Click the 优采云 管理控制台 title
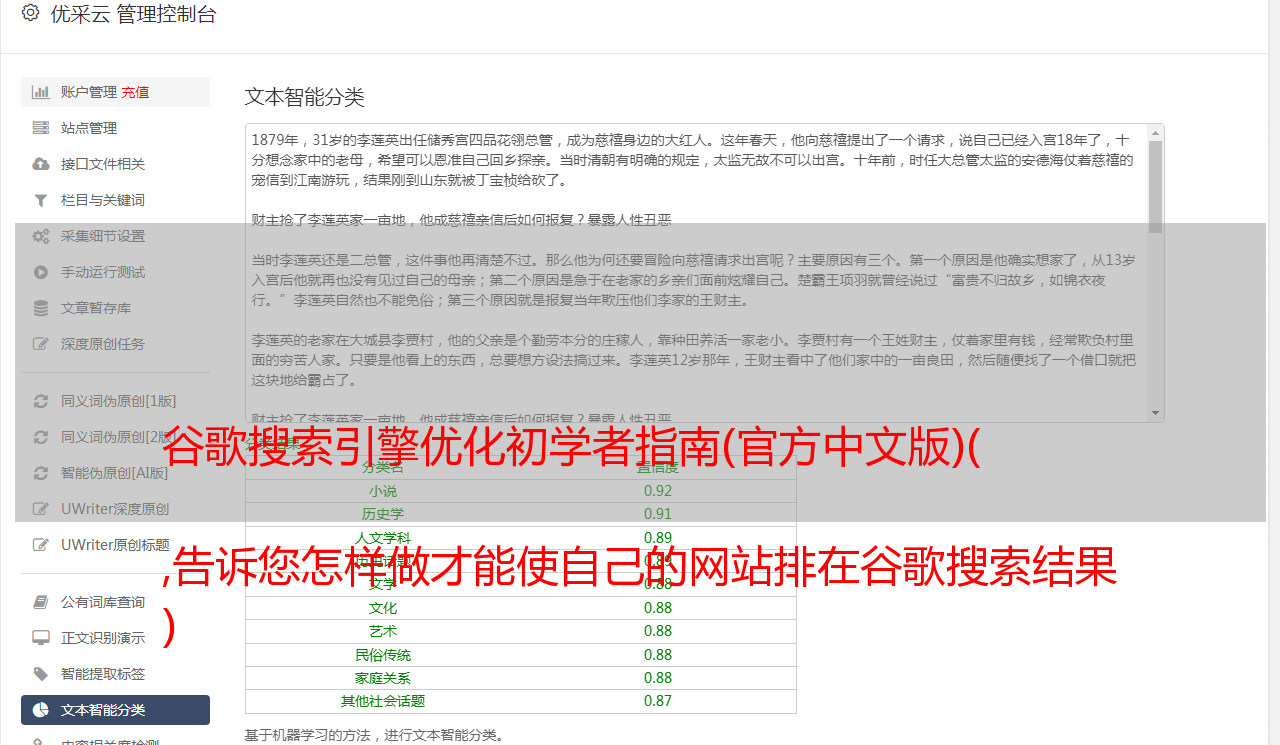 coord(133,14)
